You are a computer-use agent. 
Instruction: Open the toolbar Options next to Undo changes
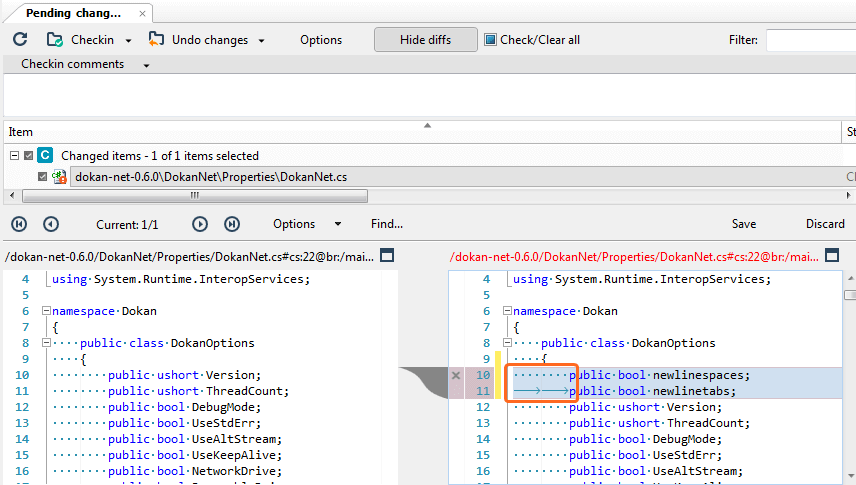[x=321, y=40]
